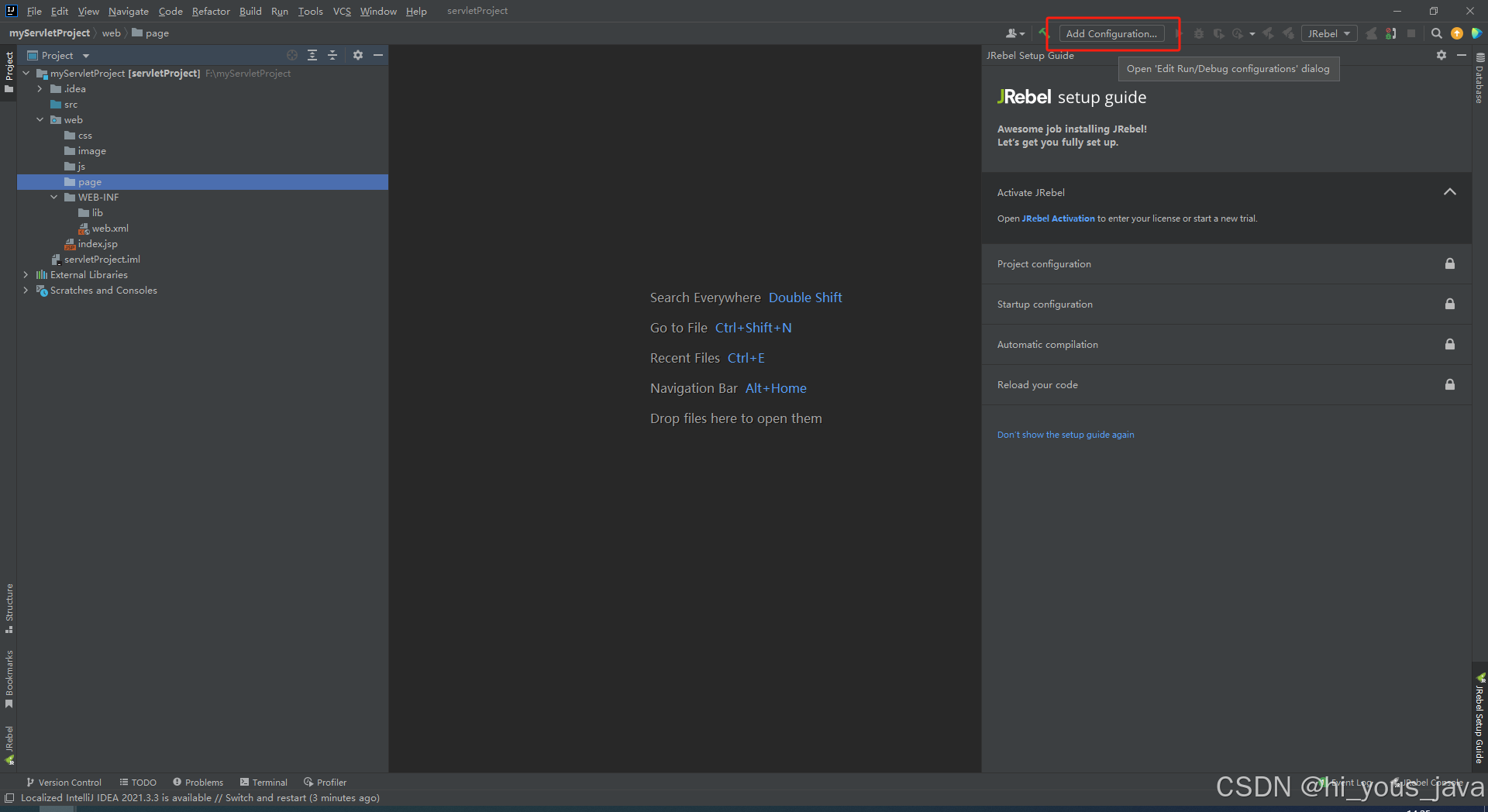Open the Project view type dropdown
Screen dimensions: 1488x812
click(x=58, y=55)
